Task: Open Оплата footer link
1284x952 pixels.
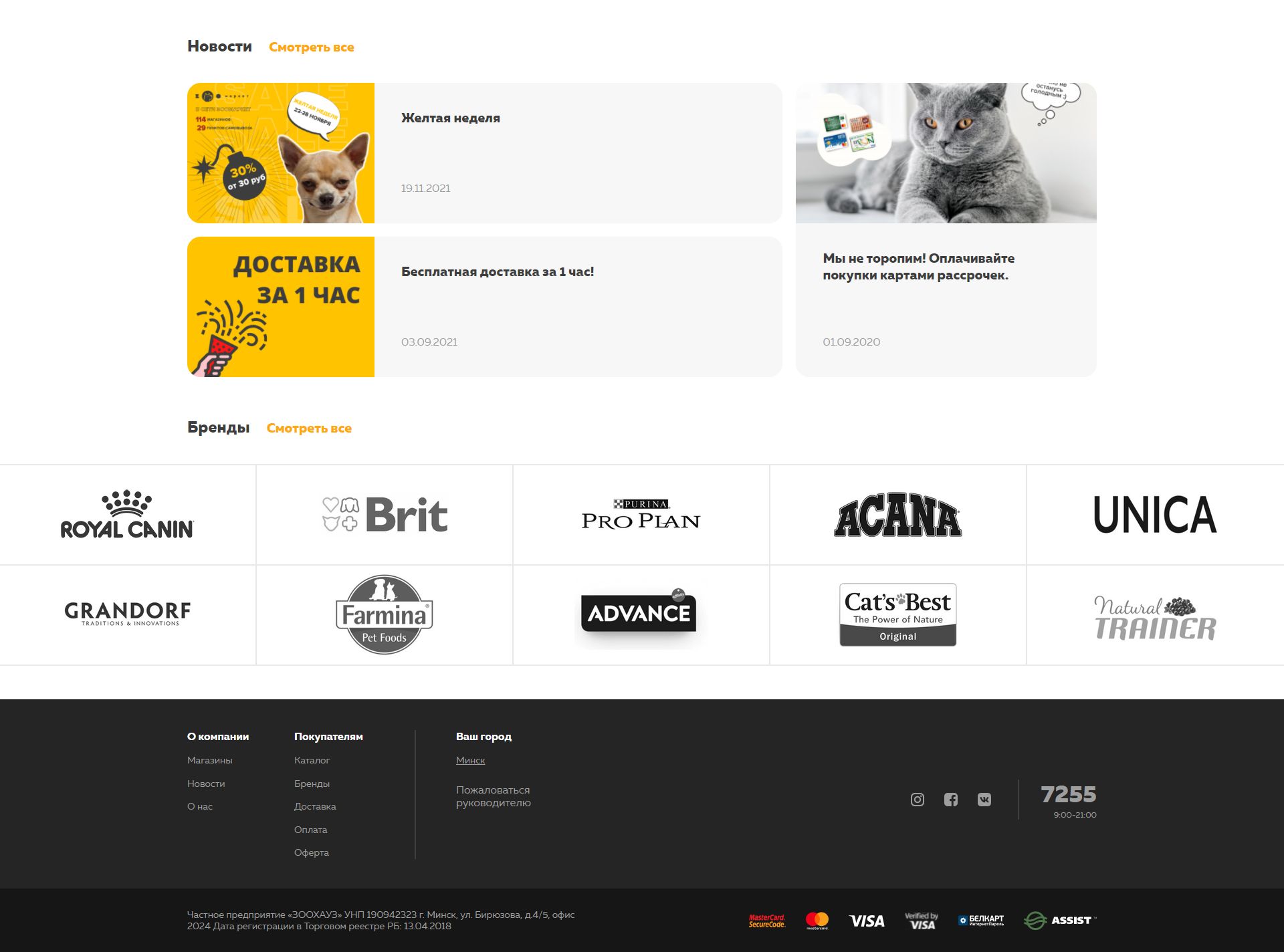Action: pos(311,830)
